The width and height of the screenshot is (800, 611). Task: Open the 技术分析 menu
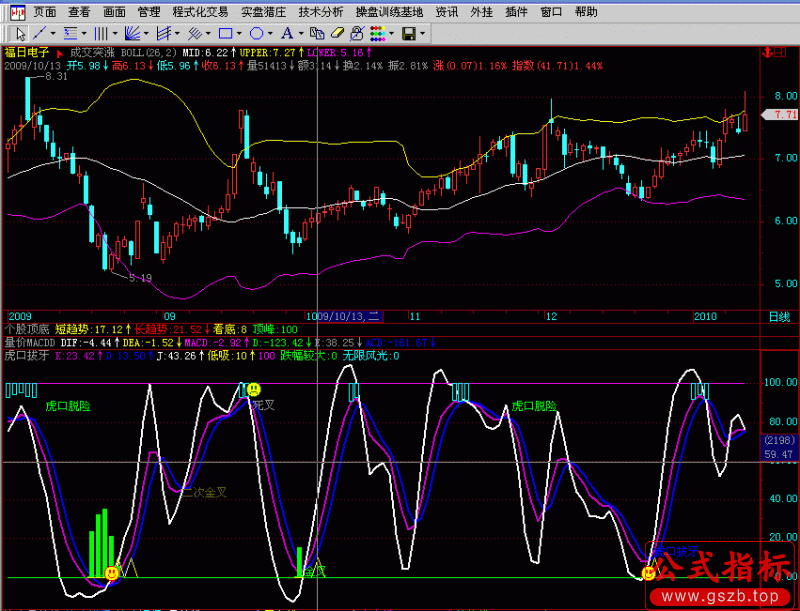click(x=320, y=12)
